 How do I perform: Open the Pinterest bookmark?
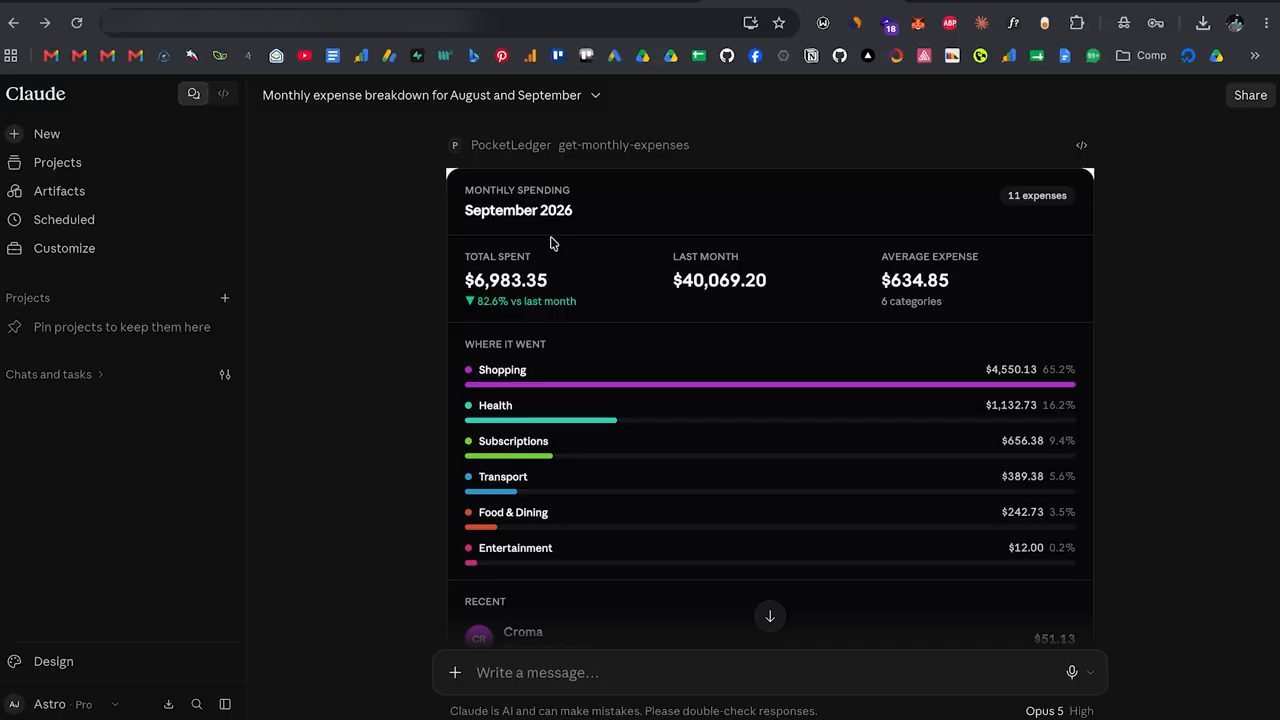[502, 56]
